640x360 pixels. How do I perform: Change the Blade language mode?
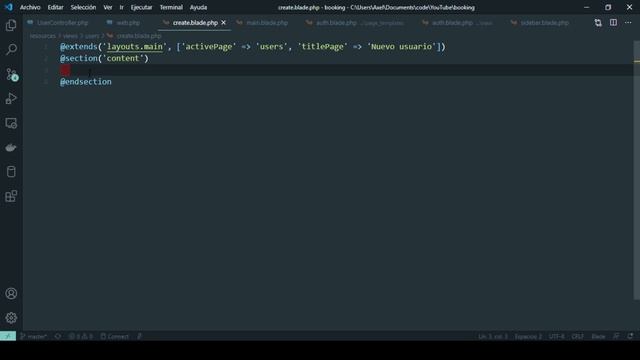[x=598, y=336]
